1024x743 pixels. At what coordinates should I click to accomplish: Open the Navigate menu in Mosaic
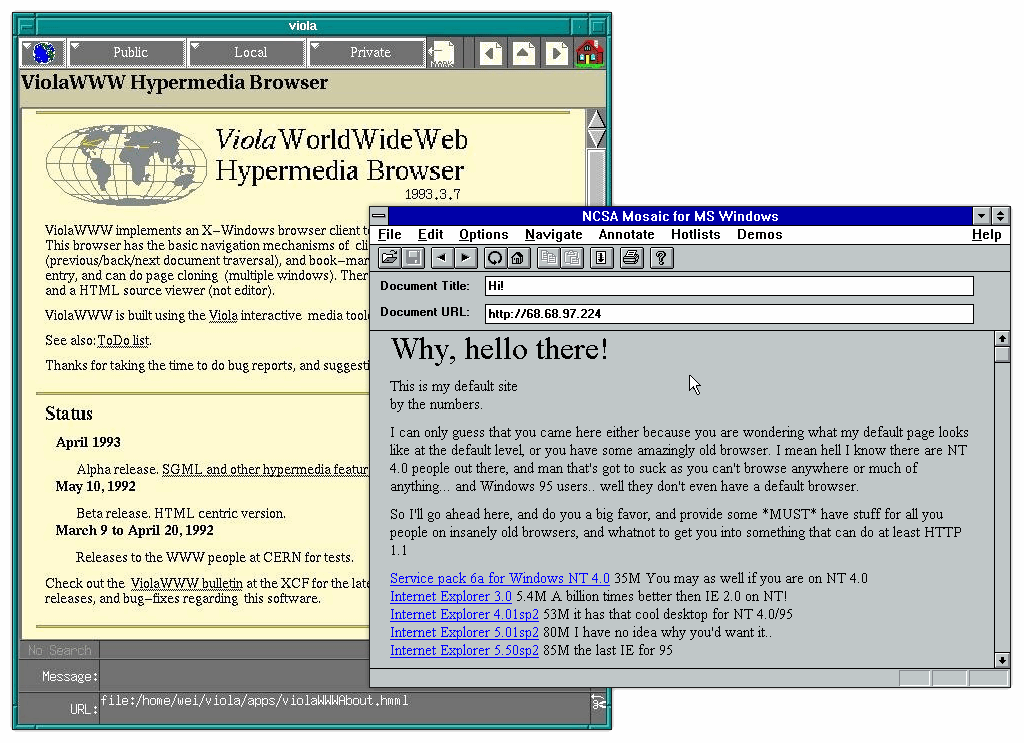click(x=554, y=234)
